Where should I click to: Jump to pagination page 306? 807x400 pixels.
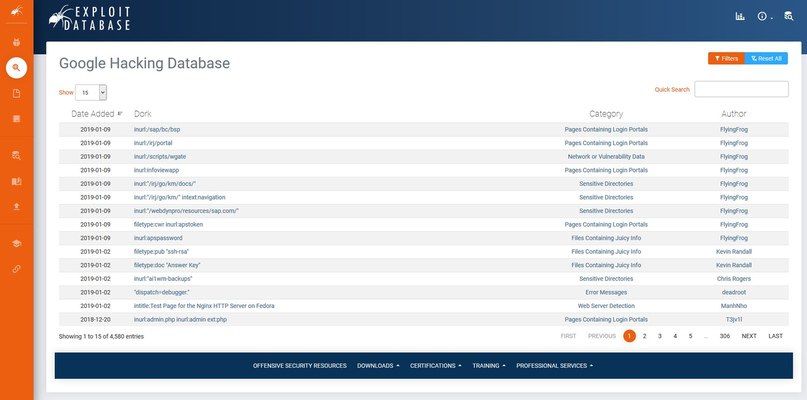(725, 336)
